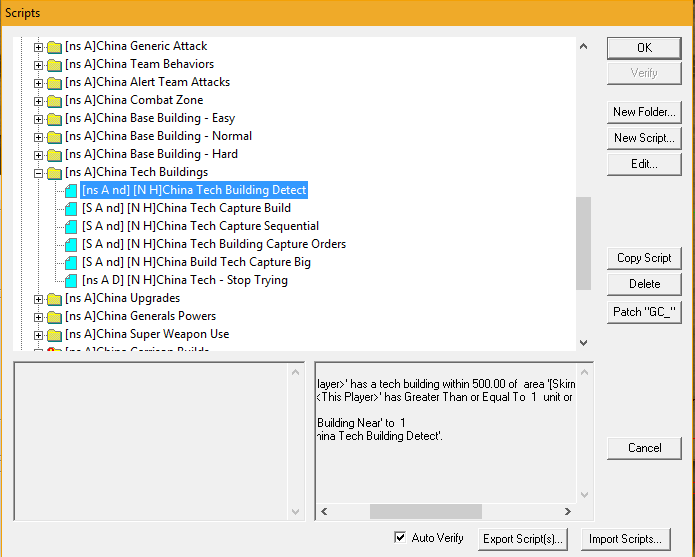Collapse the China Tech Buildings folder
The width and height of the screenshot is (695, 557).
39,172
